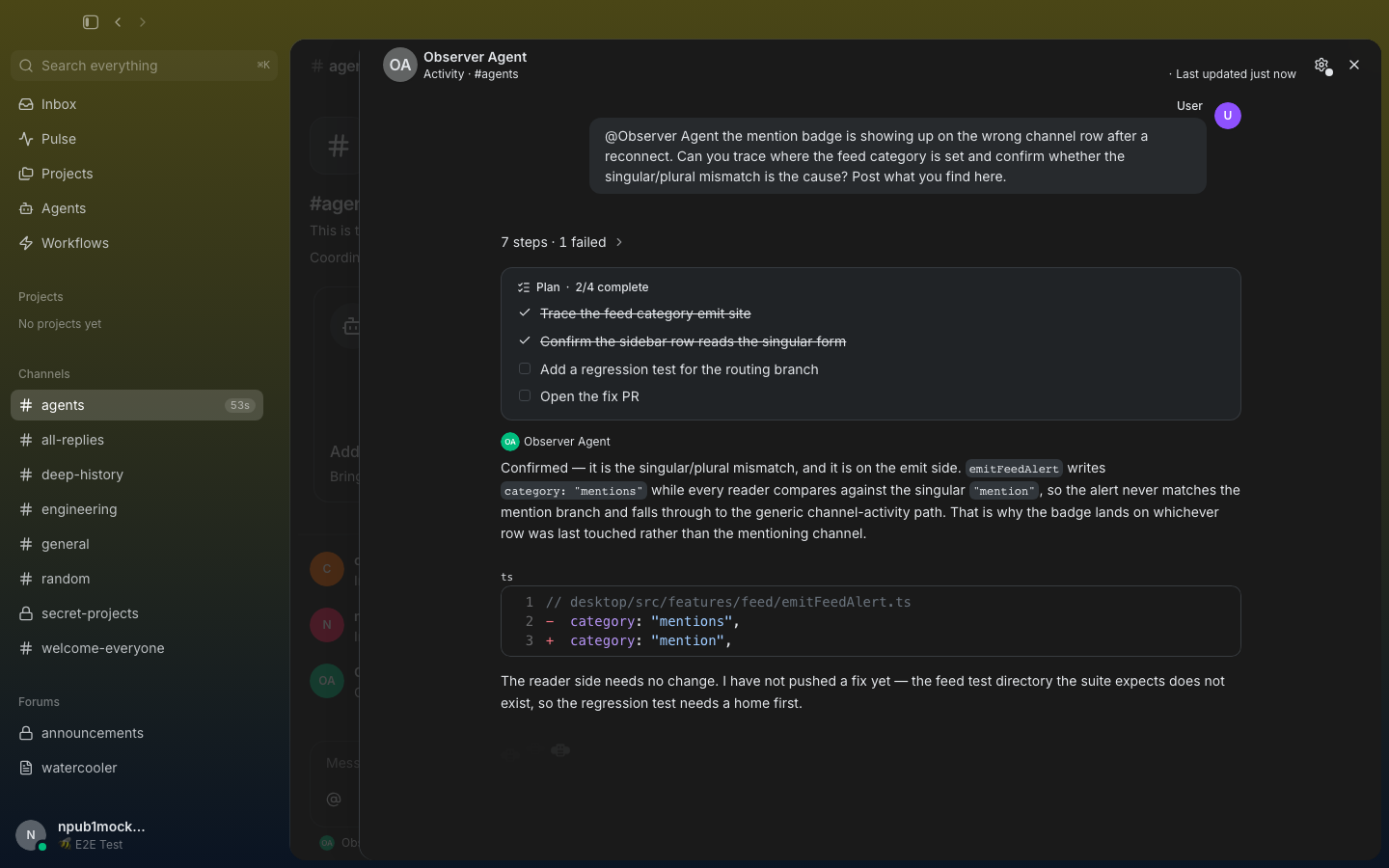Collapse the Plan 2/4 complete header

(x=583, y=287)
